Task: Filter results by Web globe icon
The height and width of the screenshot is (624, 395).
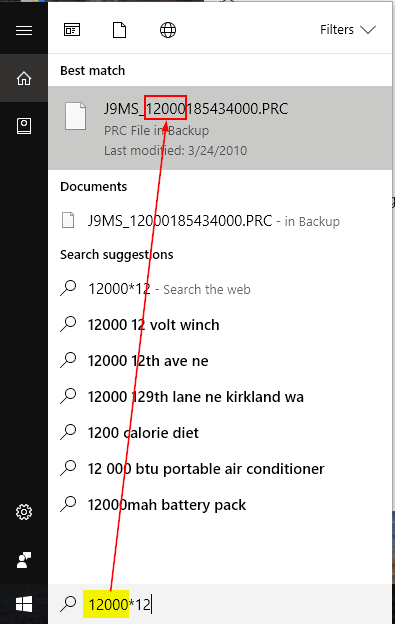Action: [168, 30]
